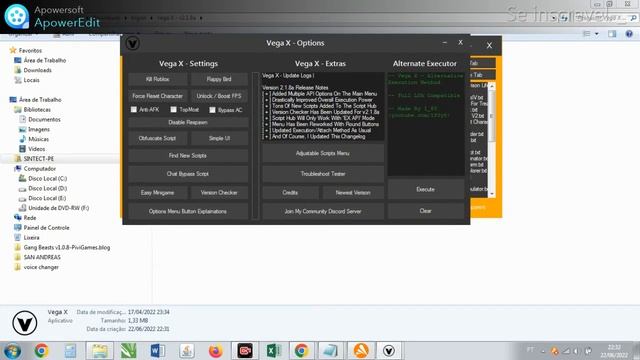
Task: Join My Community Discord Server
Action: click(x=323, y=211)
